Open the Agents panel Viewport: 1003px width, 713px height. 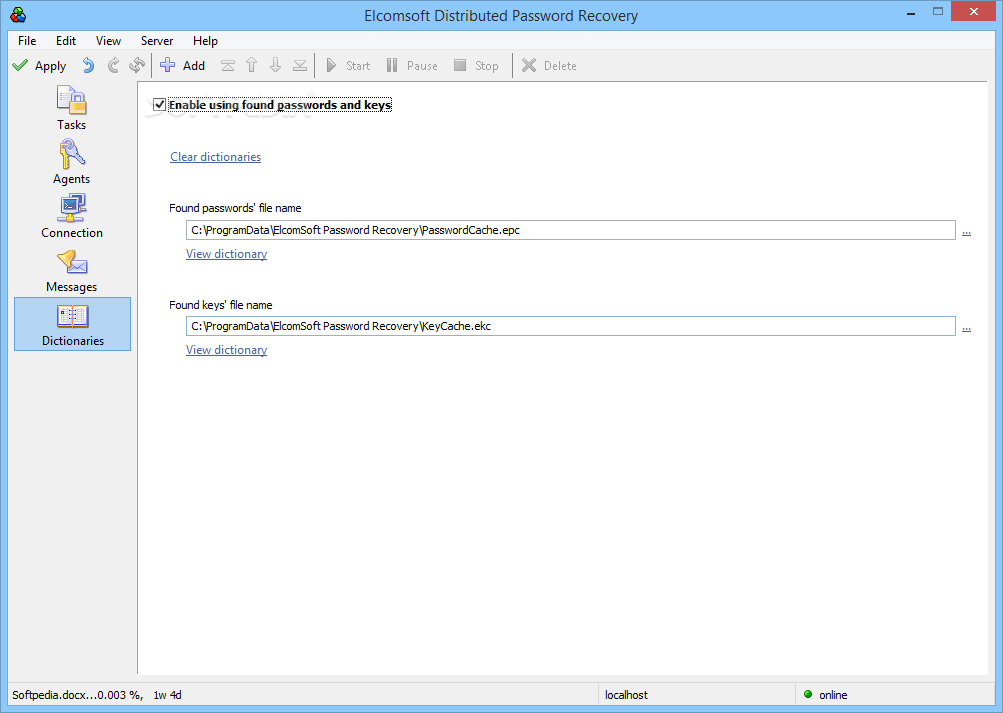coord(72,162)
